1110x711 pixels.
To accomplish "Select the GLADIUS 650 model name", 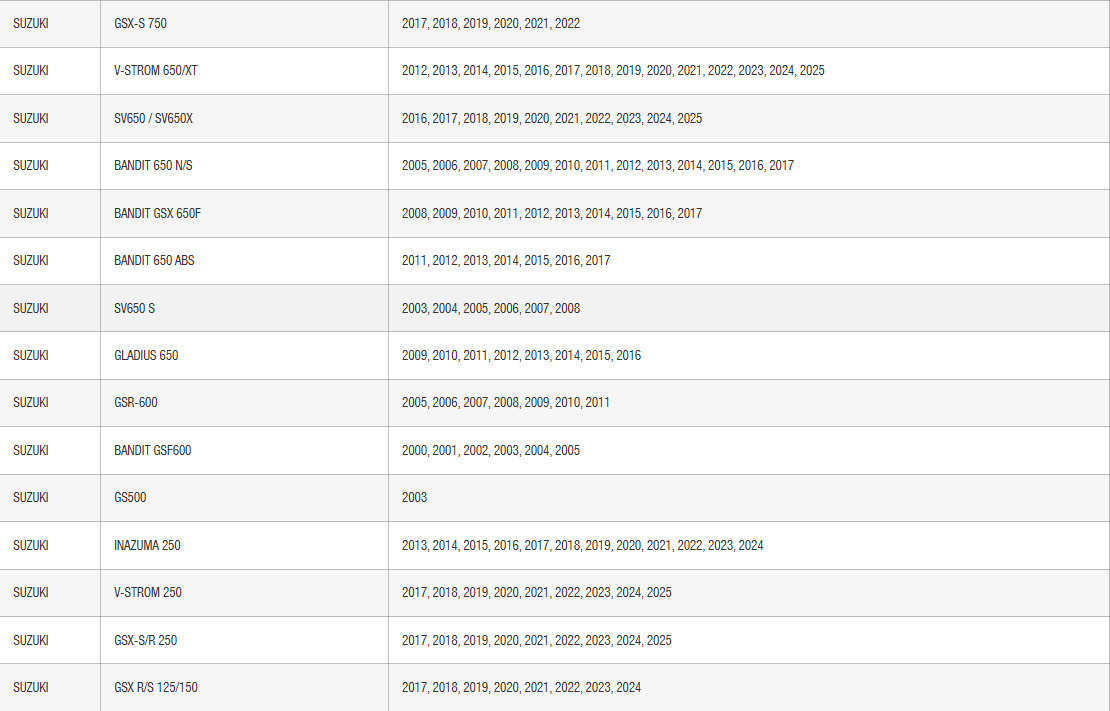I will point(146,355).
